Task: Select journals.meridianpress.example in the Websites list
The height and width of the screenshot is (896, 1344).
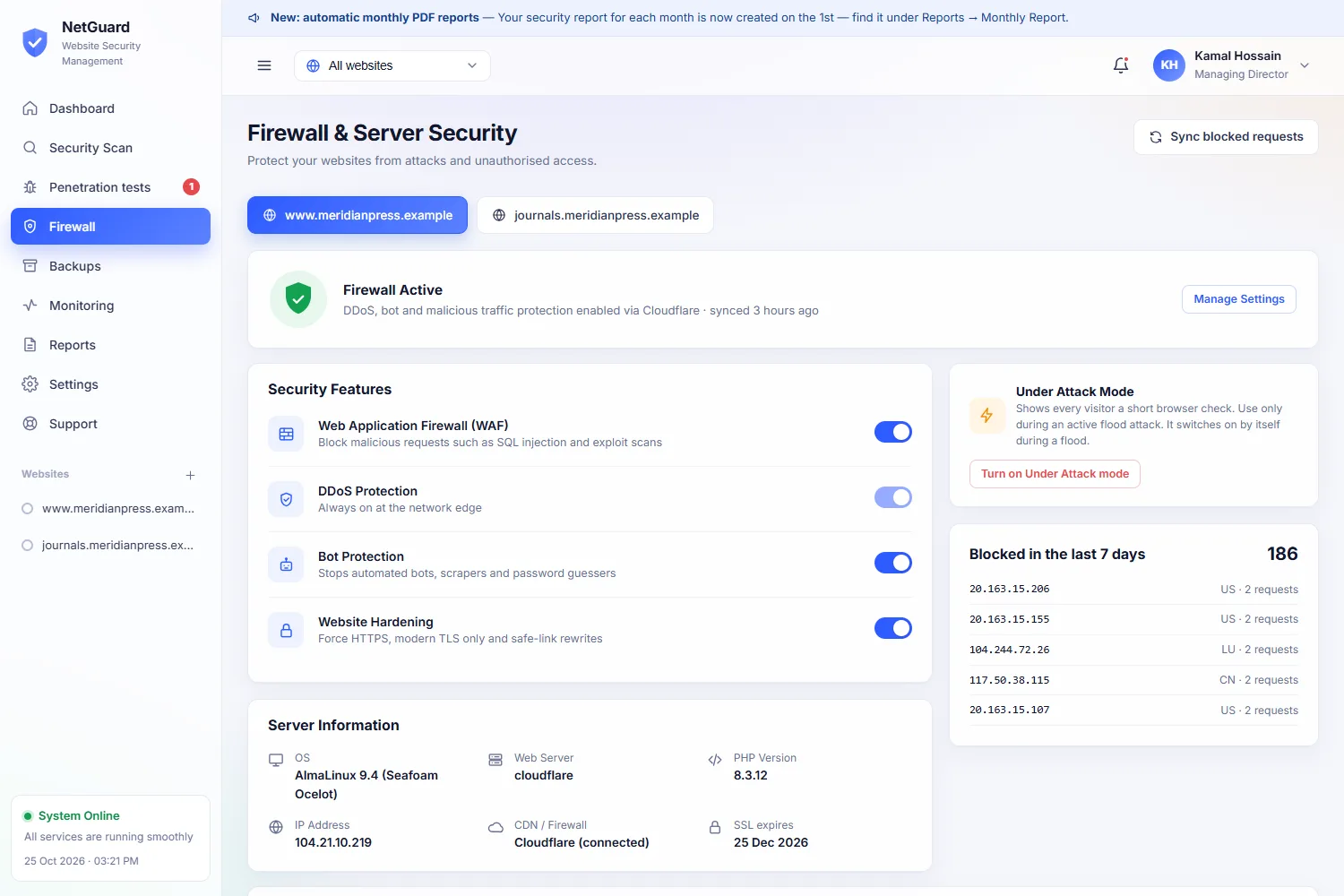Action: (110, 546)
